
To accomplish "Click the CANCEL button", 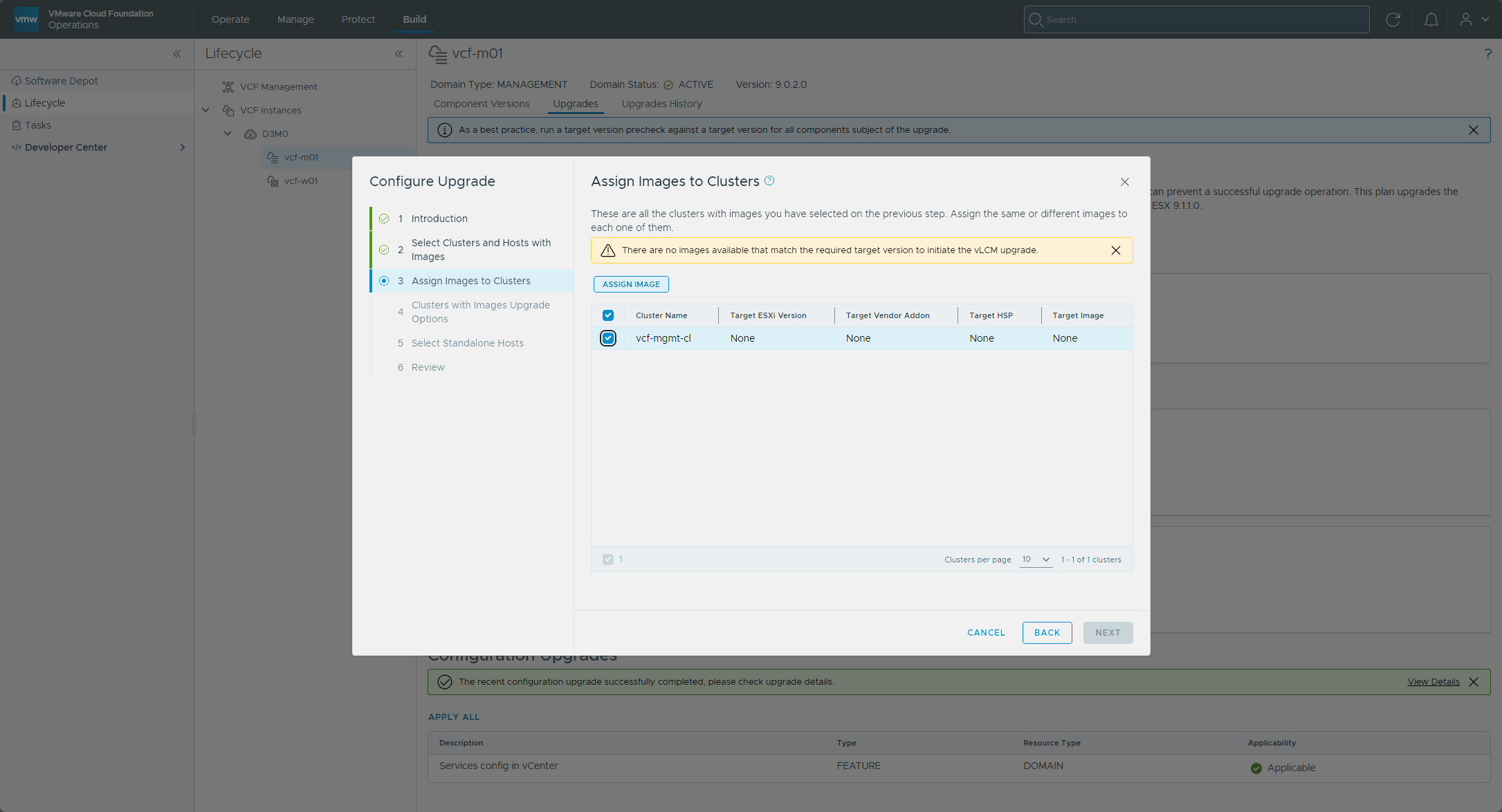I will 986,633.
